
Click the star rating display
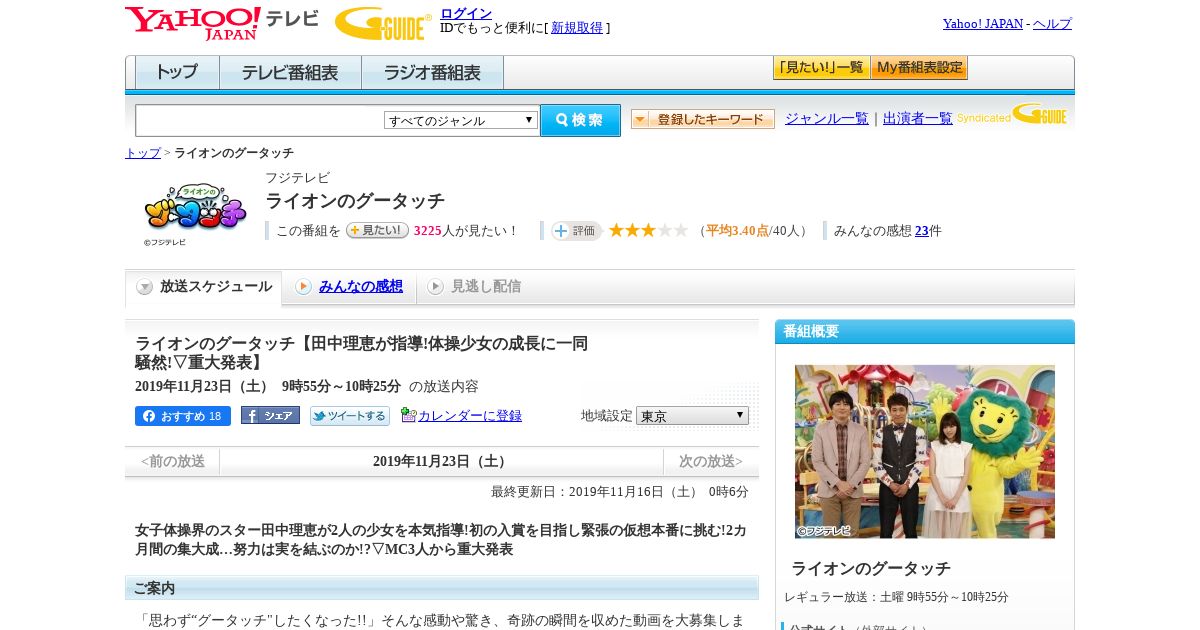tap(648, 230)
